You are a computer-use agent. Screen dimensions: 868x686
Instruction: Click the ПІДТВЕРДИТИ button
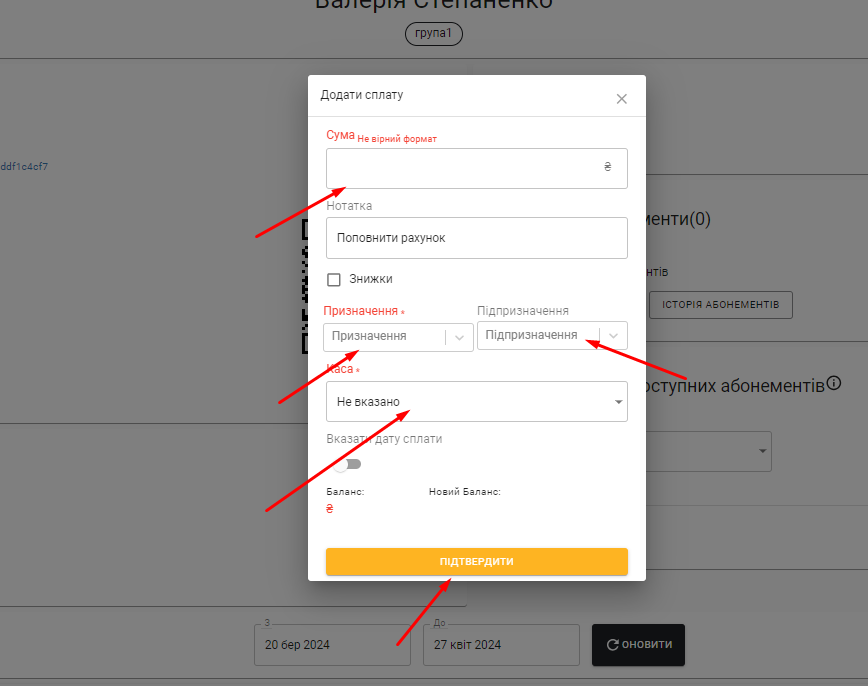coord(477,561)
